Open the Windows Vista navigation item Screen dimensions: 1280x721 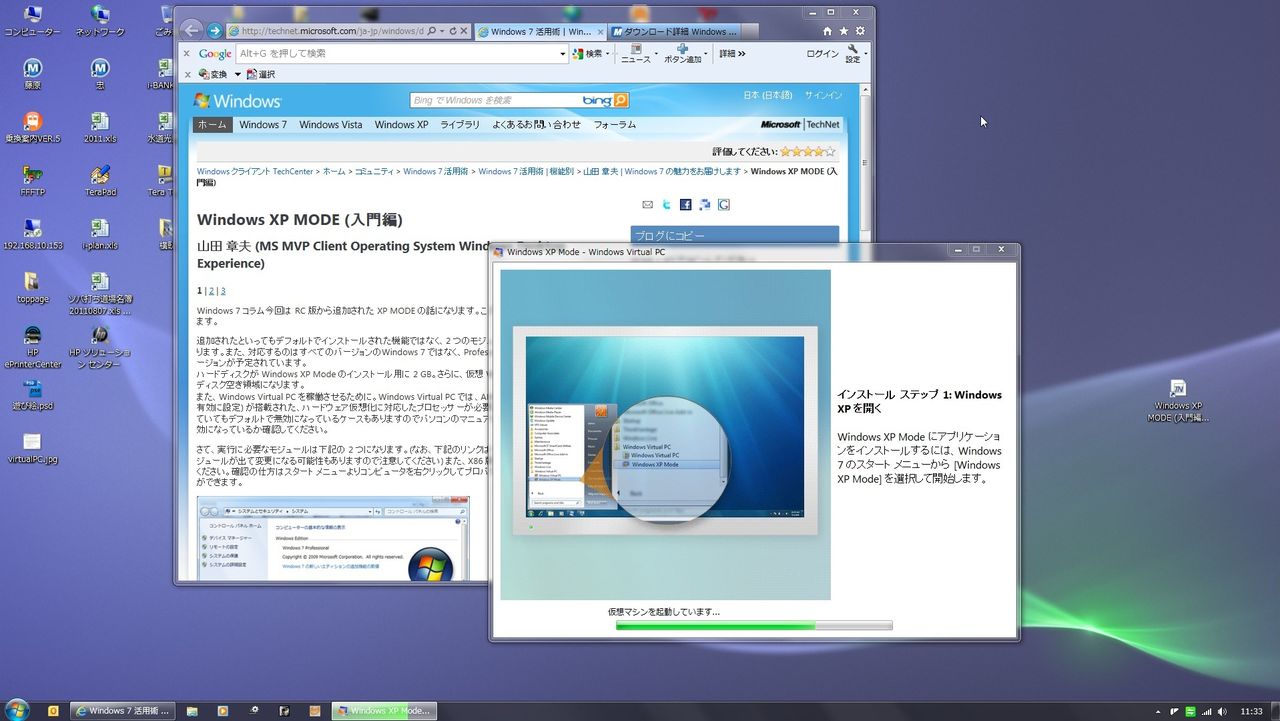tap(331, 125)
